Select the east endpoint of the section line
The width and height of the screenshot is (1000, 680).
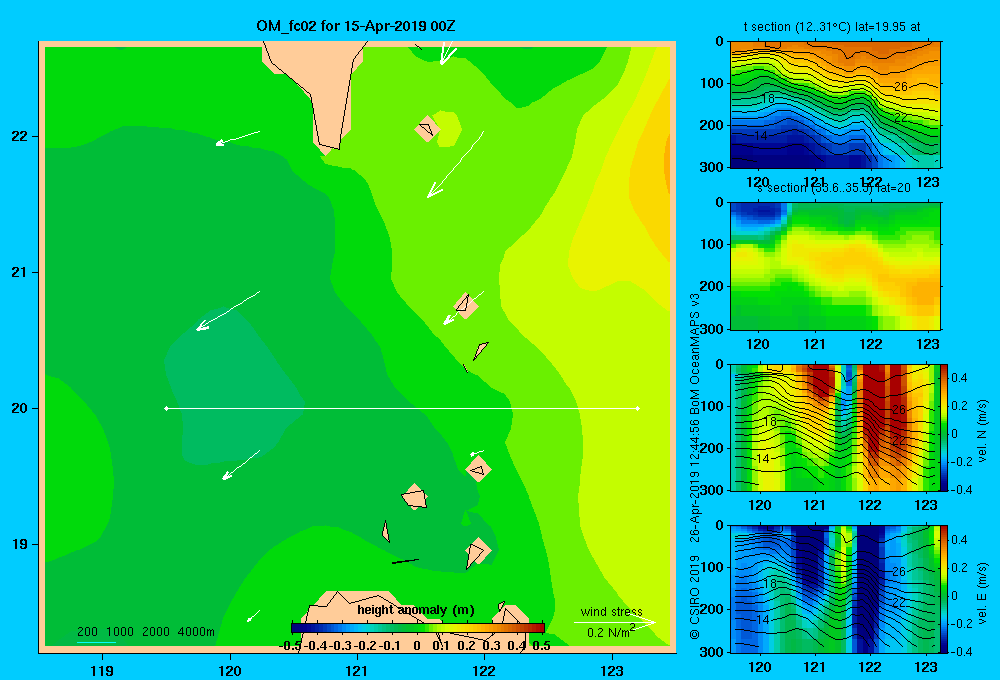638,408
